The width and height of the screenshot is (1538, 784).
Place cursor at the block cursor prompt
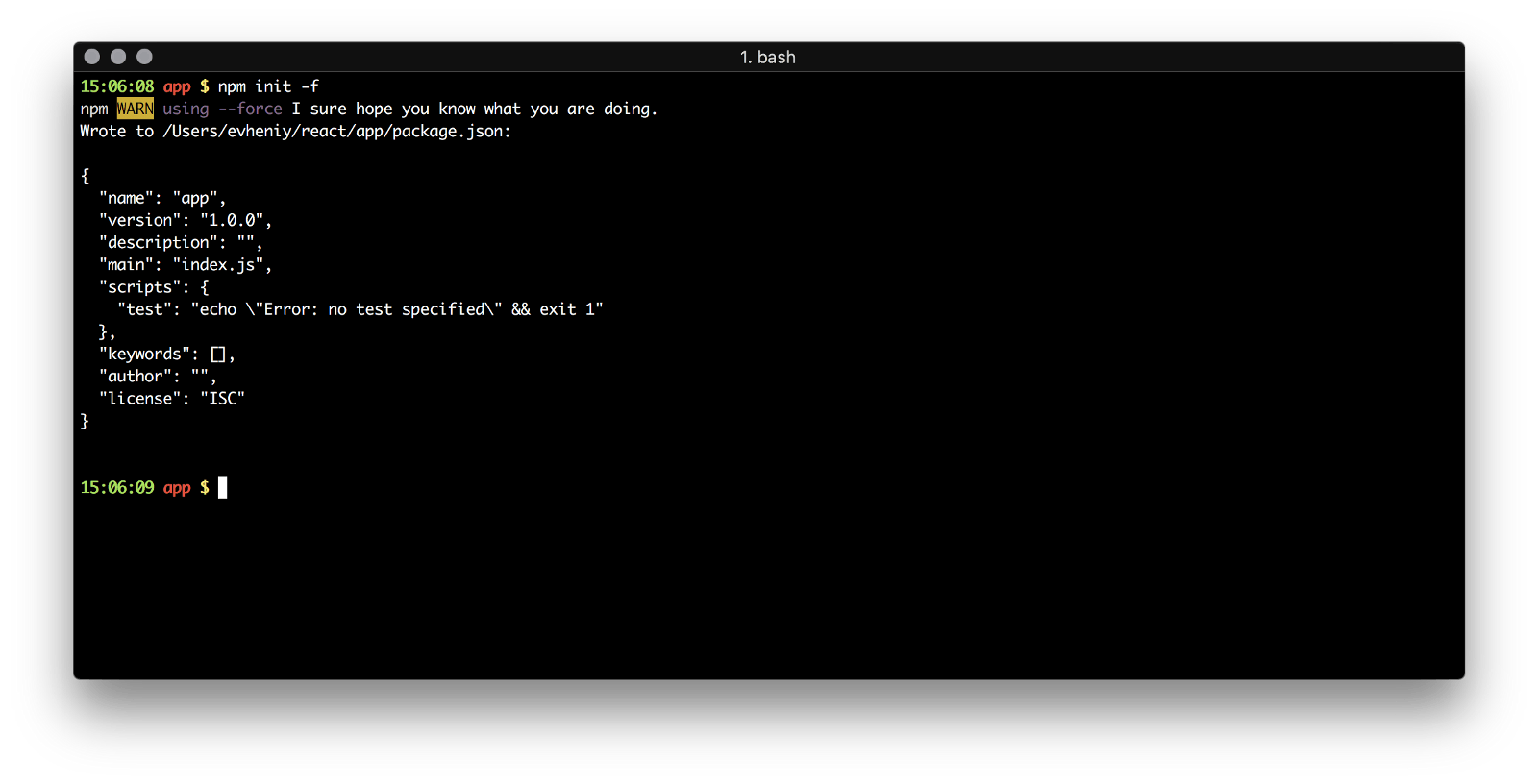pyautogui.click(x=223, y=487)
